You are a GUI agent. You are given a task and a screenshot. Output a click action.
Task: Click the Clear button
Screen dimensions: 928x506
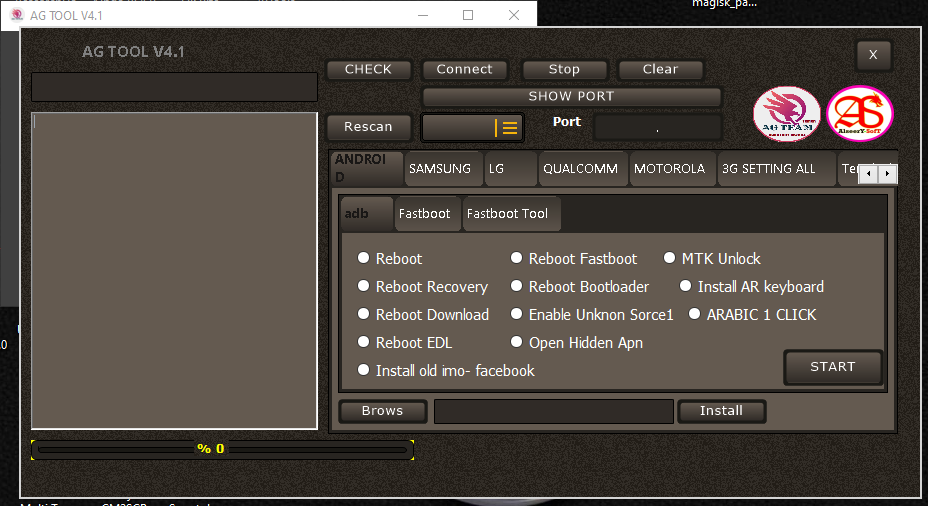660,69
